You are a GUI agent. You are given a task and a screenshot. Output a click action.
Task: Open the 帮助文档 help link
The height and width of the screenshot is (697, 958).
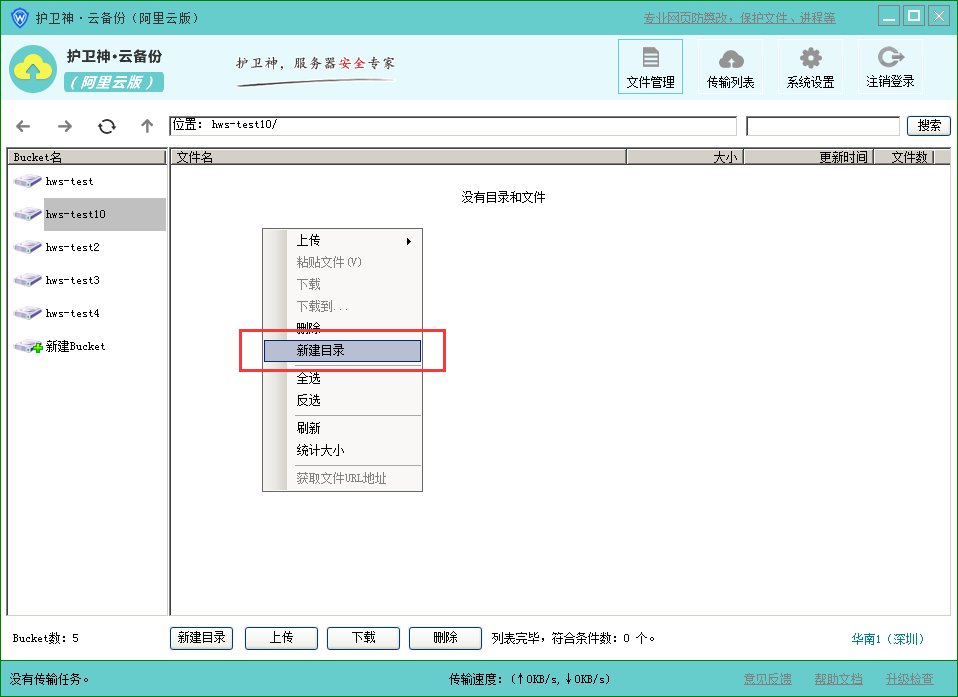[x=838, y=679]
